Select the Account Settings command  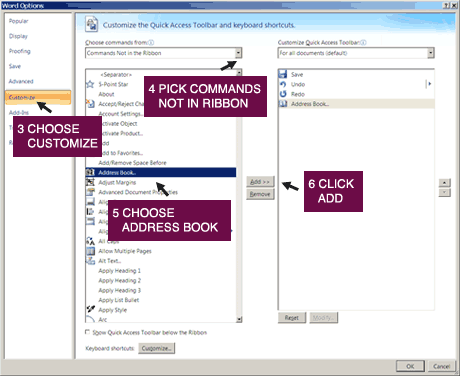pyautogui.click(x=121, y=114)
